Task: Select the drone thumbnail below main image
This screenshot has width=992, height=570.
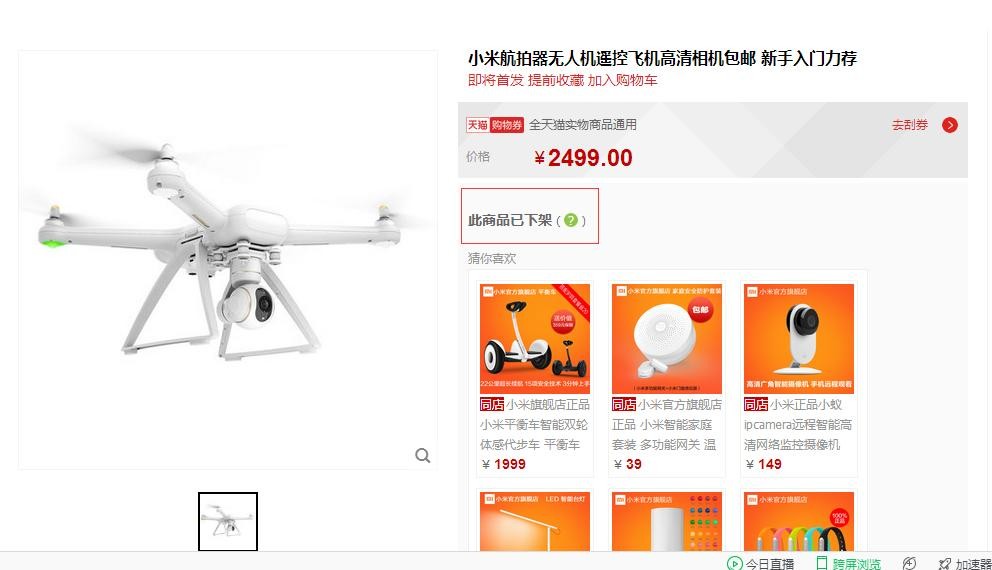Action: pyautogui.click(x=228, y=521)
